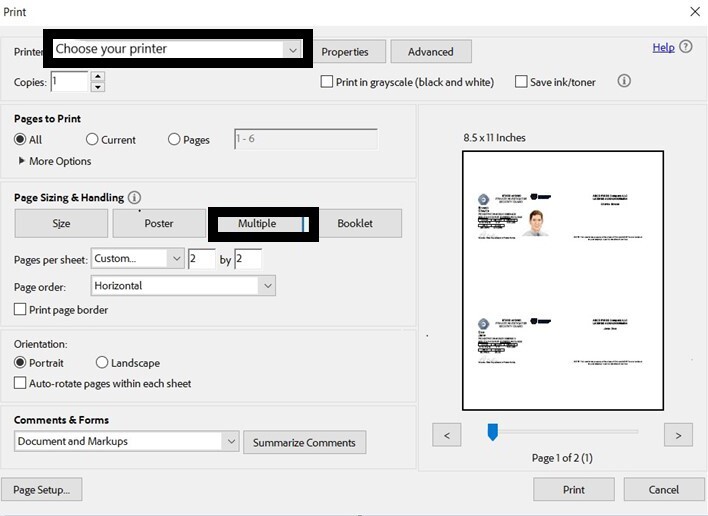Click the Page Sizing & Handling info icon
Screen dimensions: 708x516
point(134,197)
